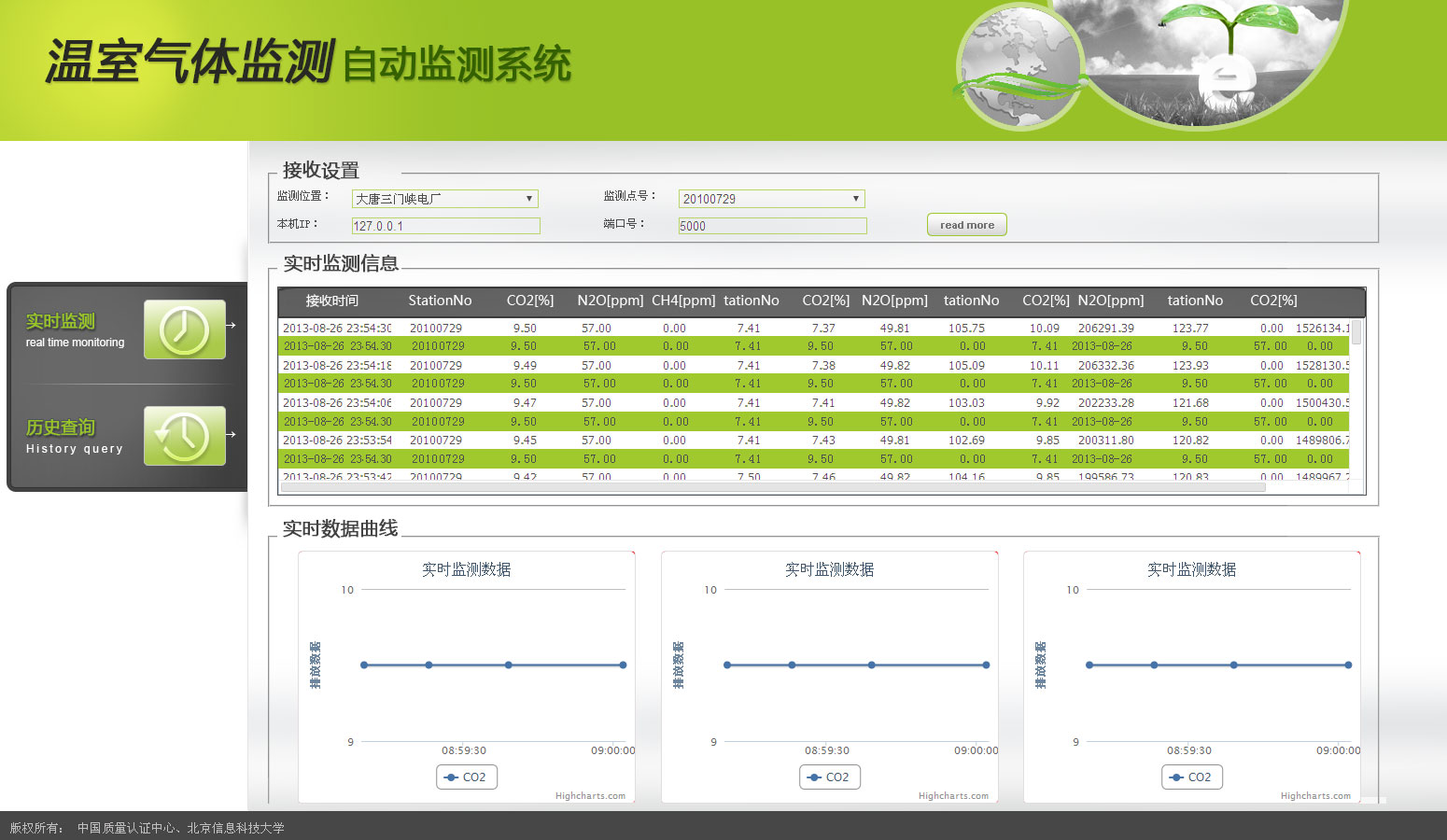Click the value 202233.28 in the table

(1106, 403)
